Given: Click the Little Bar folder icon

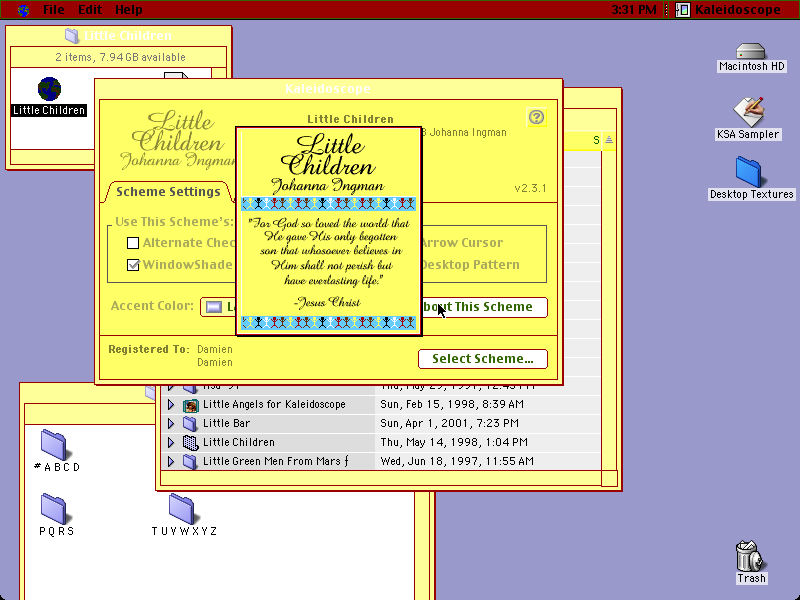Looking at the screenshot, I should coord(190,423).
